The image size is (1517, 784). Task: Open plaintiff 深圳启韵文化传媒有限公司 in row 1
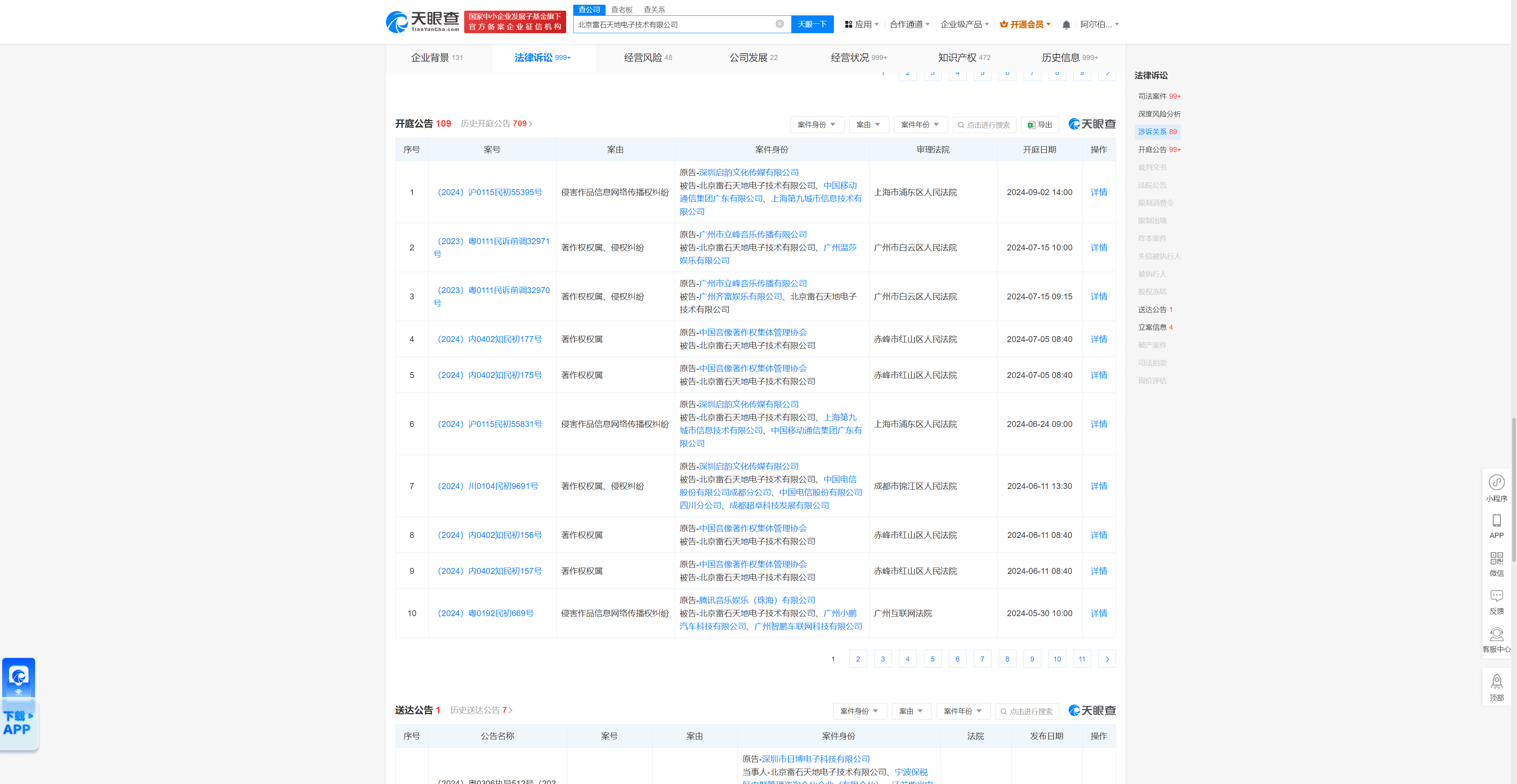pos(749,173)
